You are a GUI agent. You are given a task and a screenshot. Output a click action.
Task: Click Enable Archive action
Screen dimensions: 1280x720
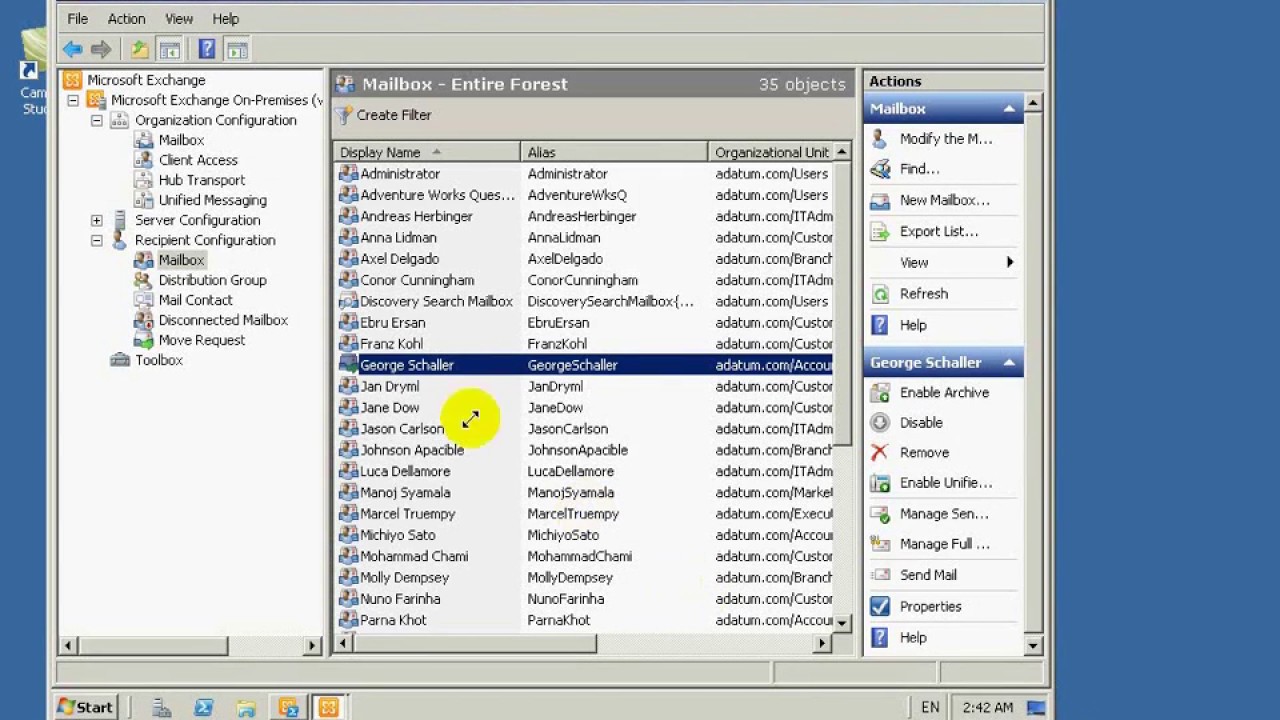coord(944,392)
